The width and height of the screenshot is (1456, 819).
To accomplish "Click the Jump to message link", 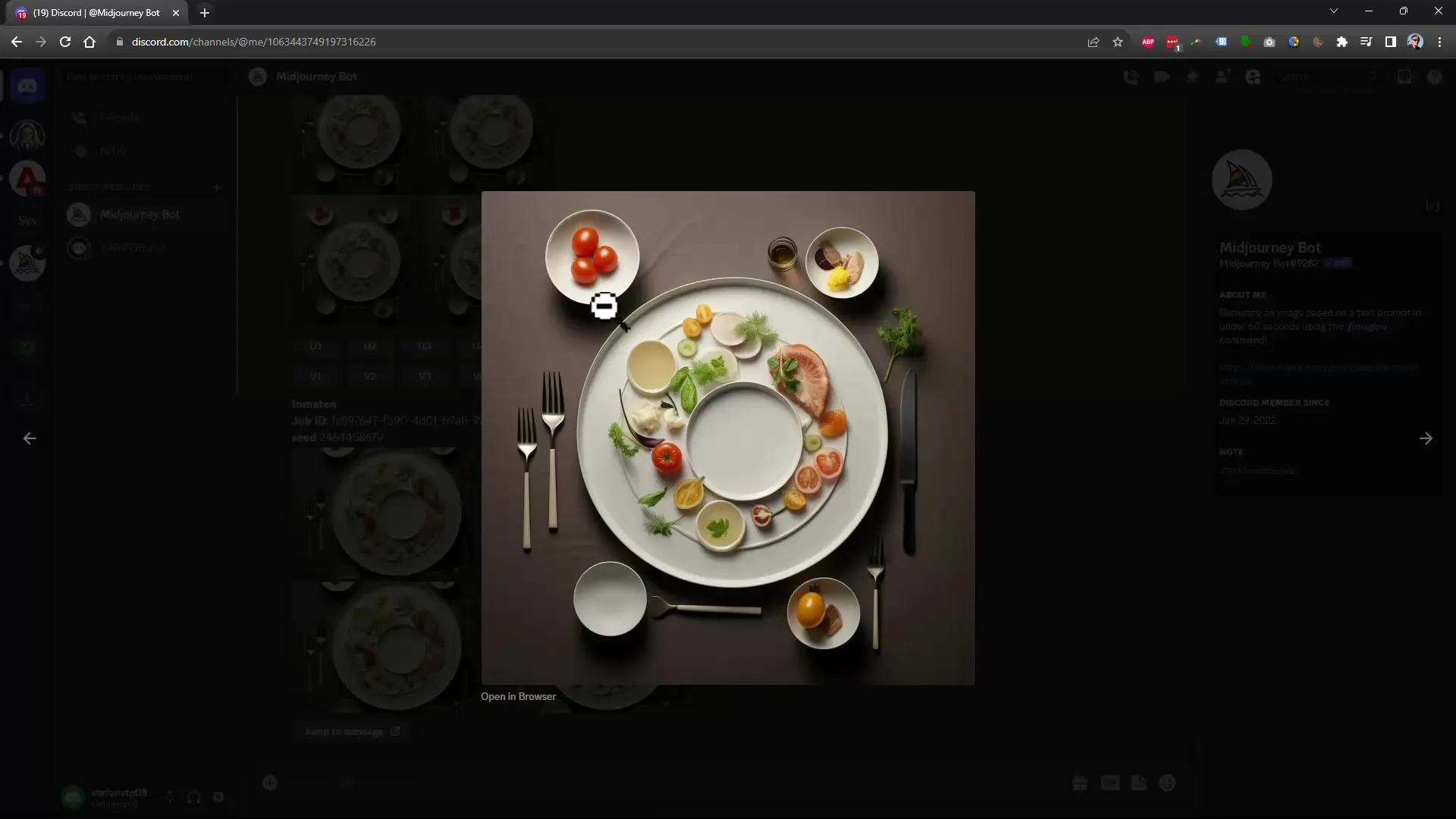I will (353, 731).
